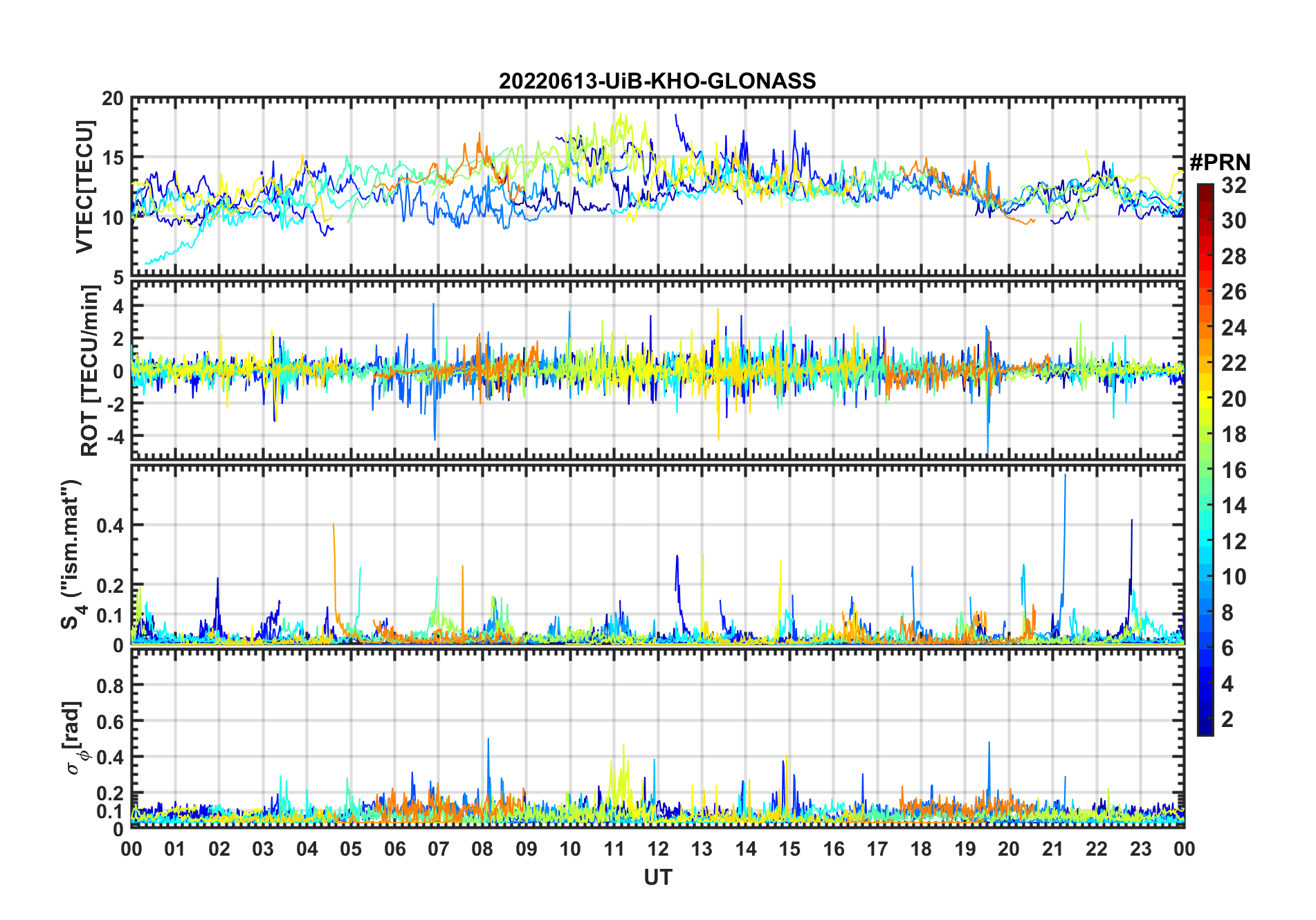Click the VTEC axis tick label 15
Image resolution: width=1316 pixels, height=920 pixels.
[x=113, y=158]
